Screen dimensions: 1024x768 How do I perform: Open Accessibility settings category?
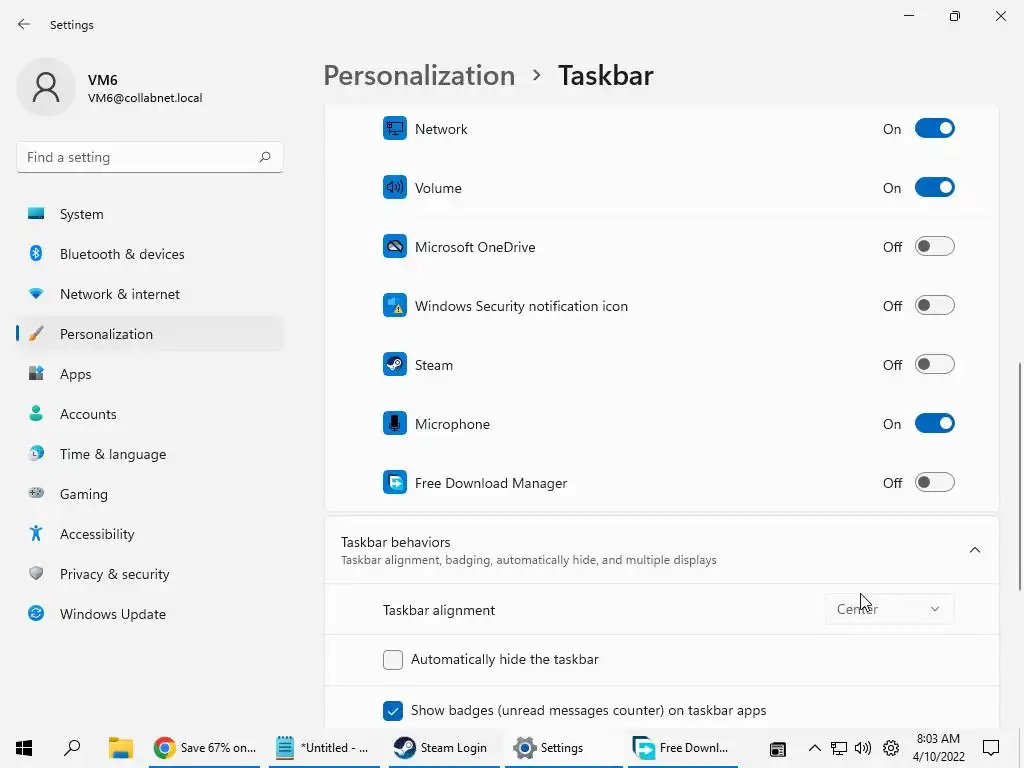tap(150, 534)
